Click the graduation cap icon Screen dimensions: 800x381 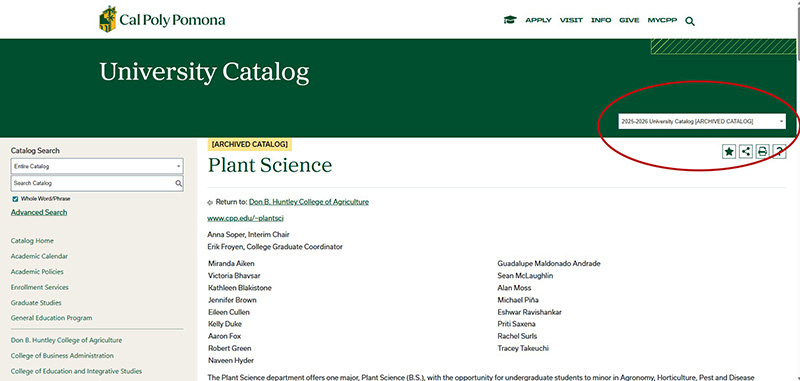tap(510, 20)
